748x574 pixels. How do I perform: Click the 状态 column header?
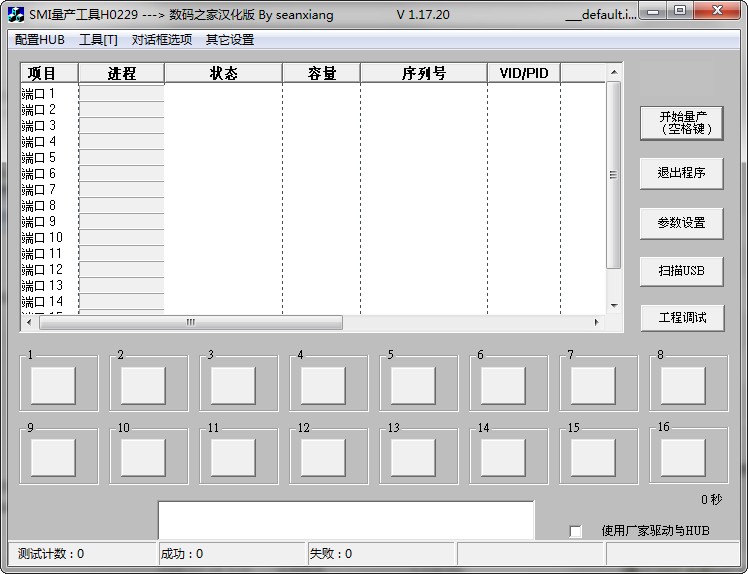coord(223,73)
